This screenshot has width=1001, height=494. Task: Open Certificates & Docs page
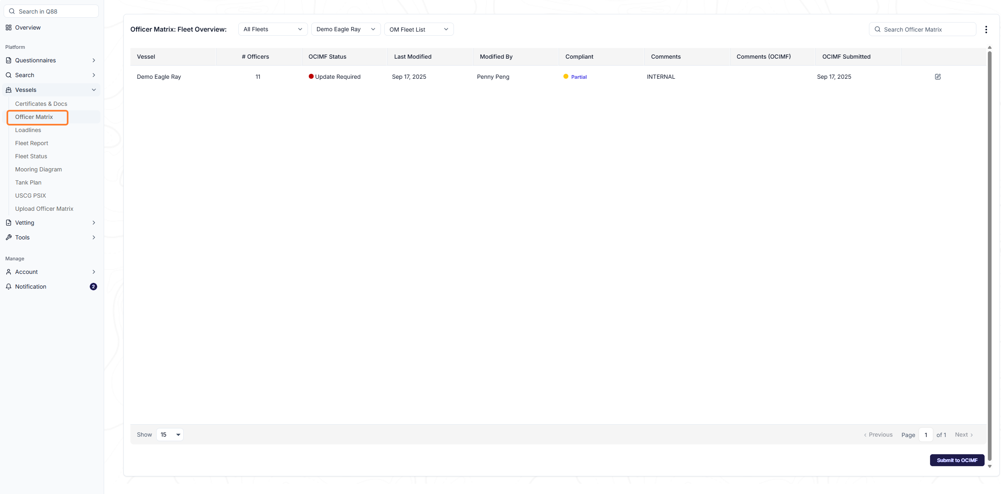tap(41, 103)
